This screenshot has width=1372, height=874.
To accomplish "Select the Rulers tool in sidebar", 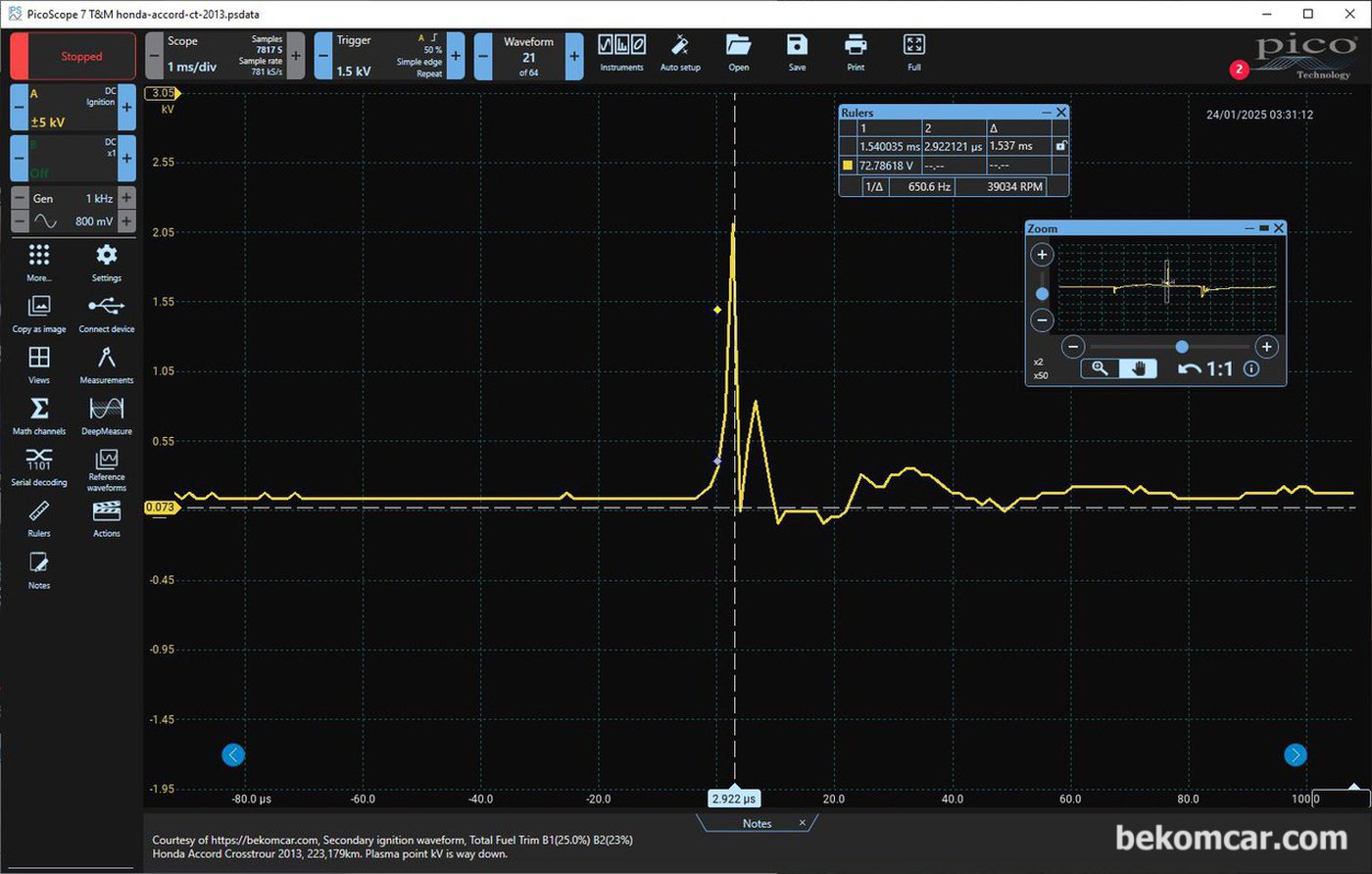I will click(x=39, y=518).
